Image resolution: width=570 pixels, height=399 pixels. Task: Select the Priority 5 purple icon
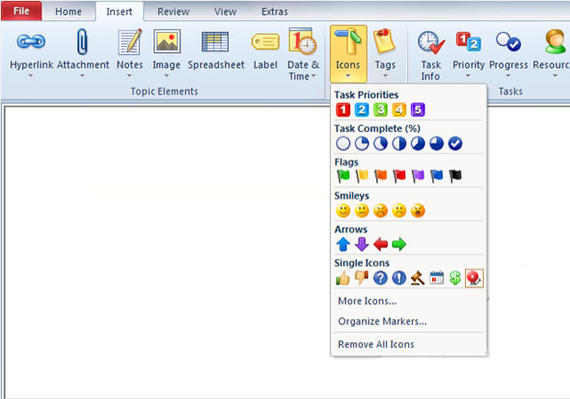tap(418, 110)
